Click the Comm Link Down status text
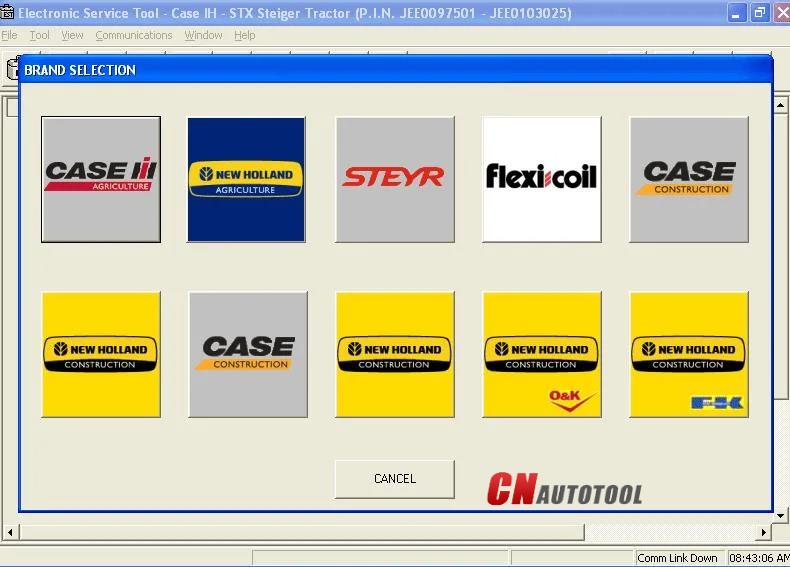 point(677,558)
